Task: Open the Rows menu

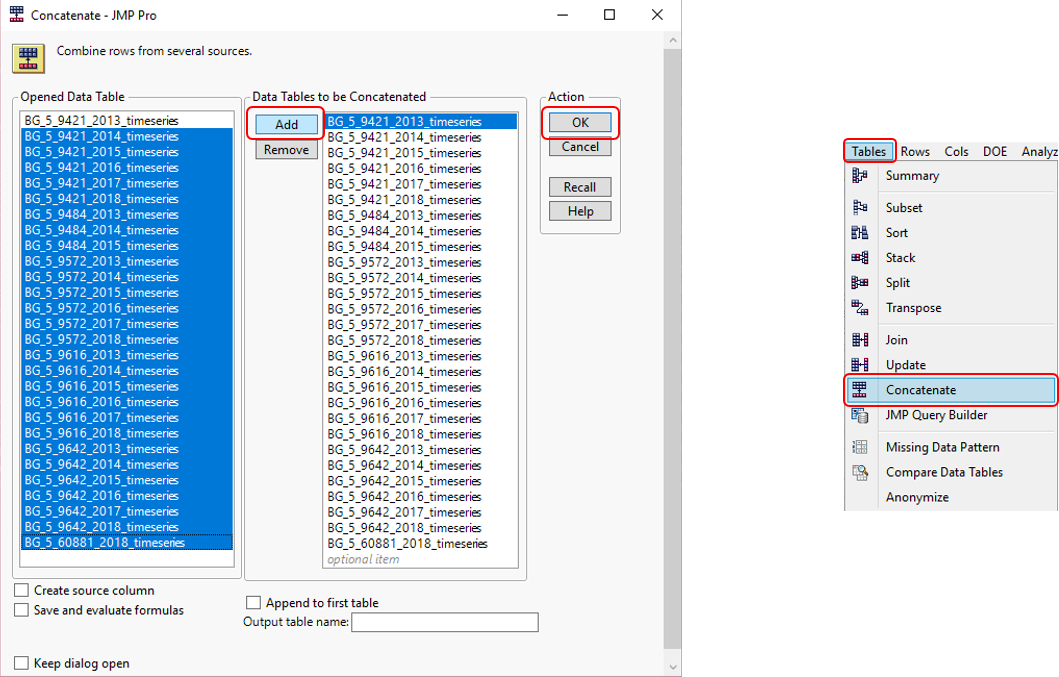Action: pos(915,151)
